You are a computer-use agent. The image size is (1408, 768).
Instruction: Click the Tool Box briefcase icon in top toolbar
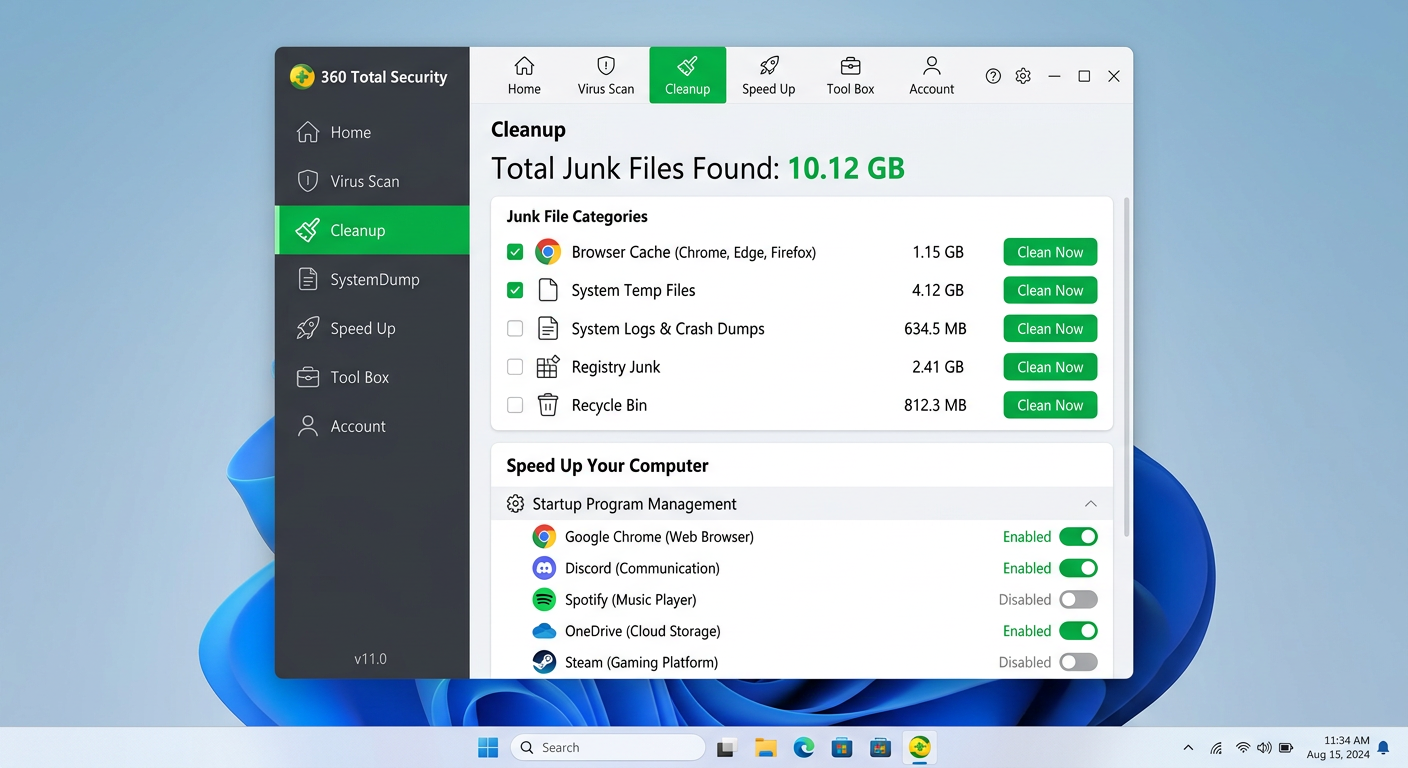tap(850, 67)
